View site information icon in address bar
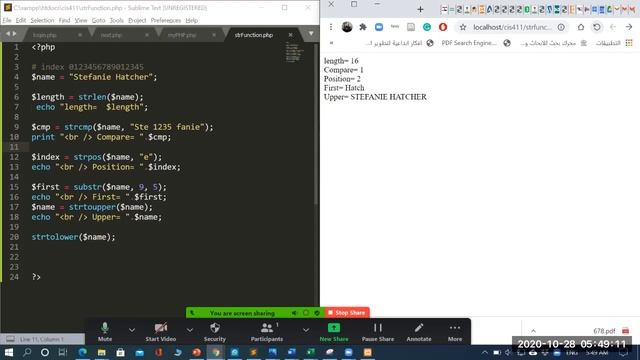 pyautogui.click(x=561, y=27)
